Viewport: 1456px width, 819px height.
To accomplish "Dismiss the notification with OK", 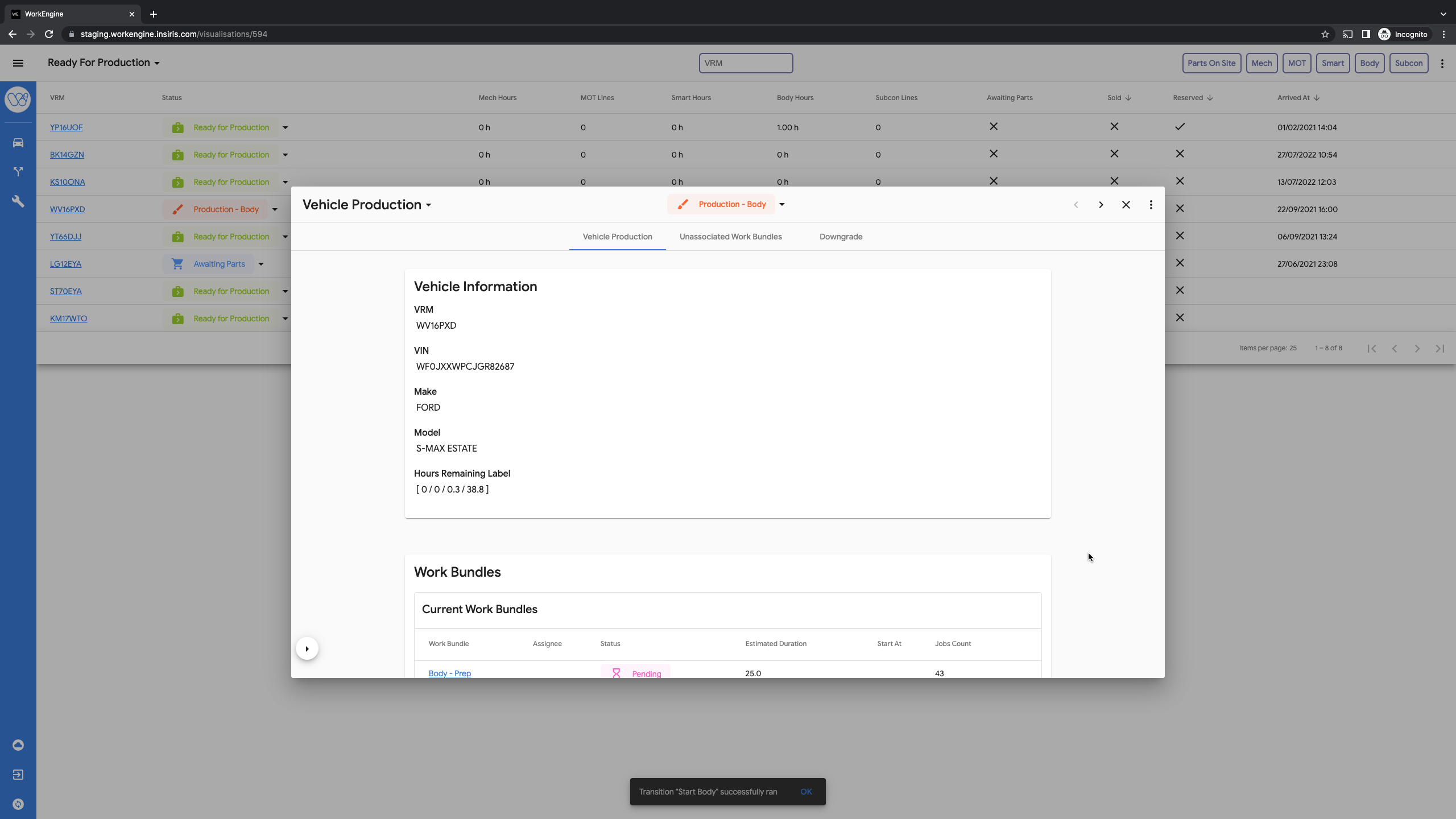I will [806, 792].
